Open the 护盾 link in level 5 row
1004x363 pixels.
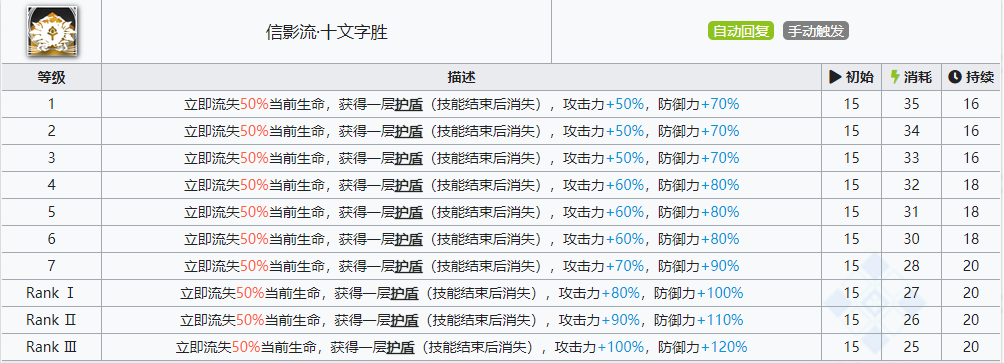click(x=409, y=212)
